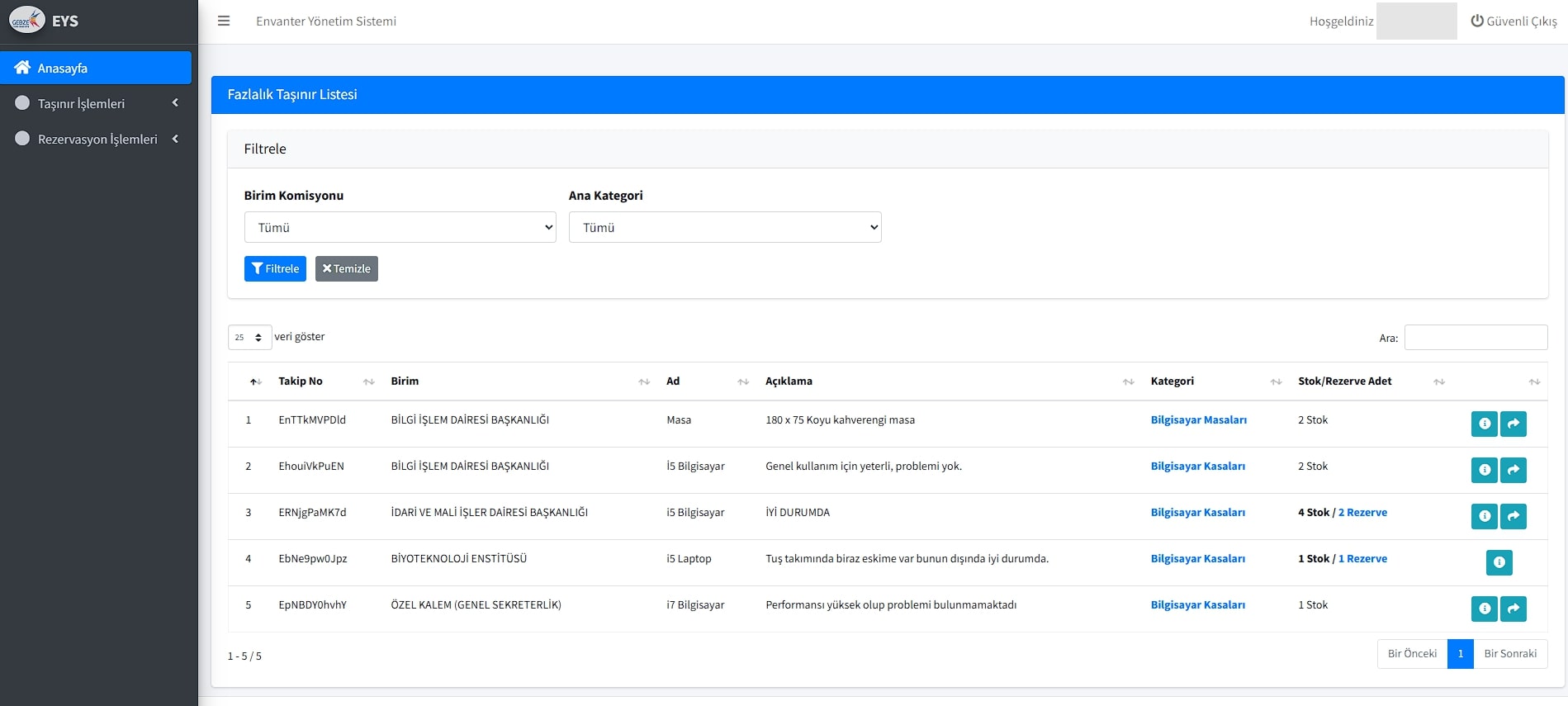Open Ana Kategori dropdown

click(724, 227)
